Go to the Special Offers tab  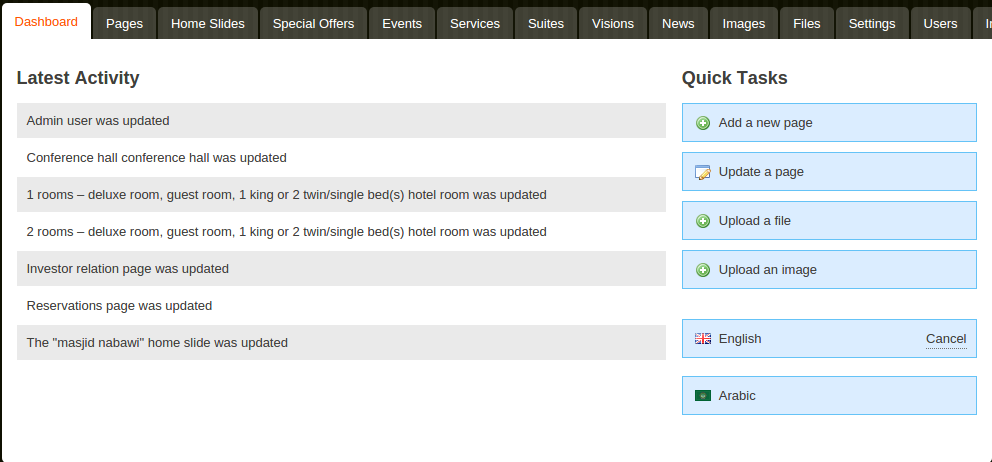pyautogui.click(x=313, y=24)
